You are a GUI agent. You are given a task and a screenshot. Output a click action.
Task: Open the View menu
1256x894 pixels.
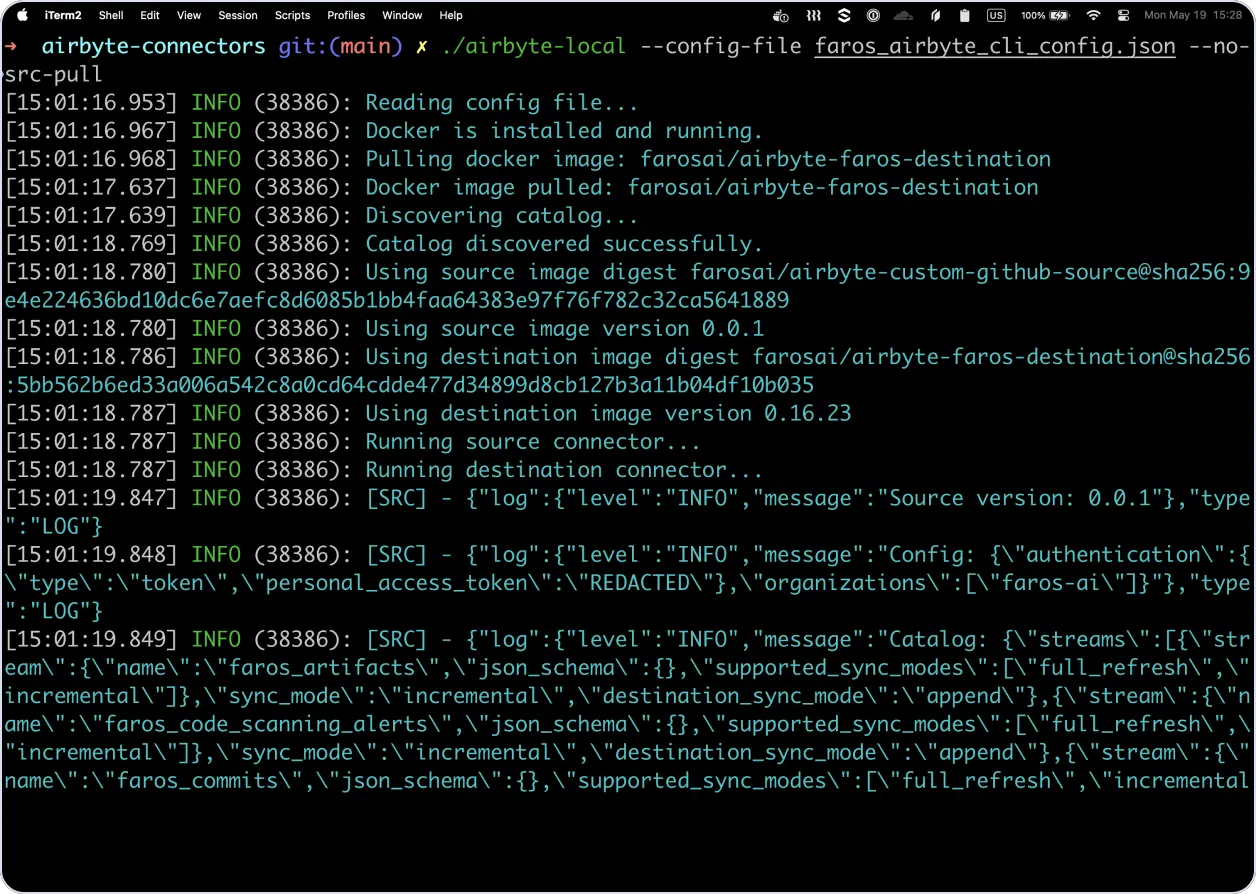(x=189, y=15)
